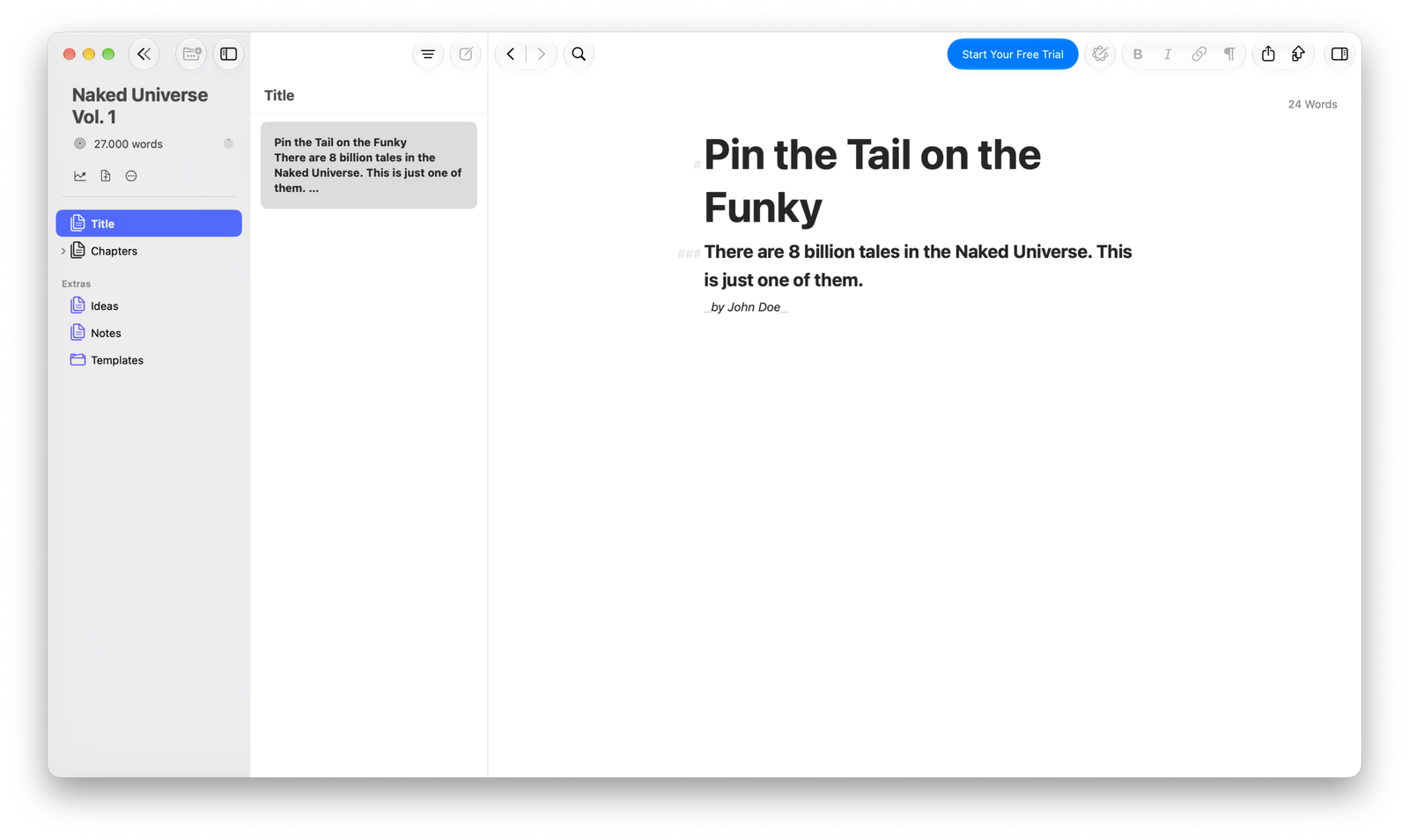Go back with the left arrow
1409x840 pixels.
click(x=511, y=54)
